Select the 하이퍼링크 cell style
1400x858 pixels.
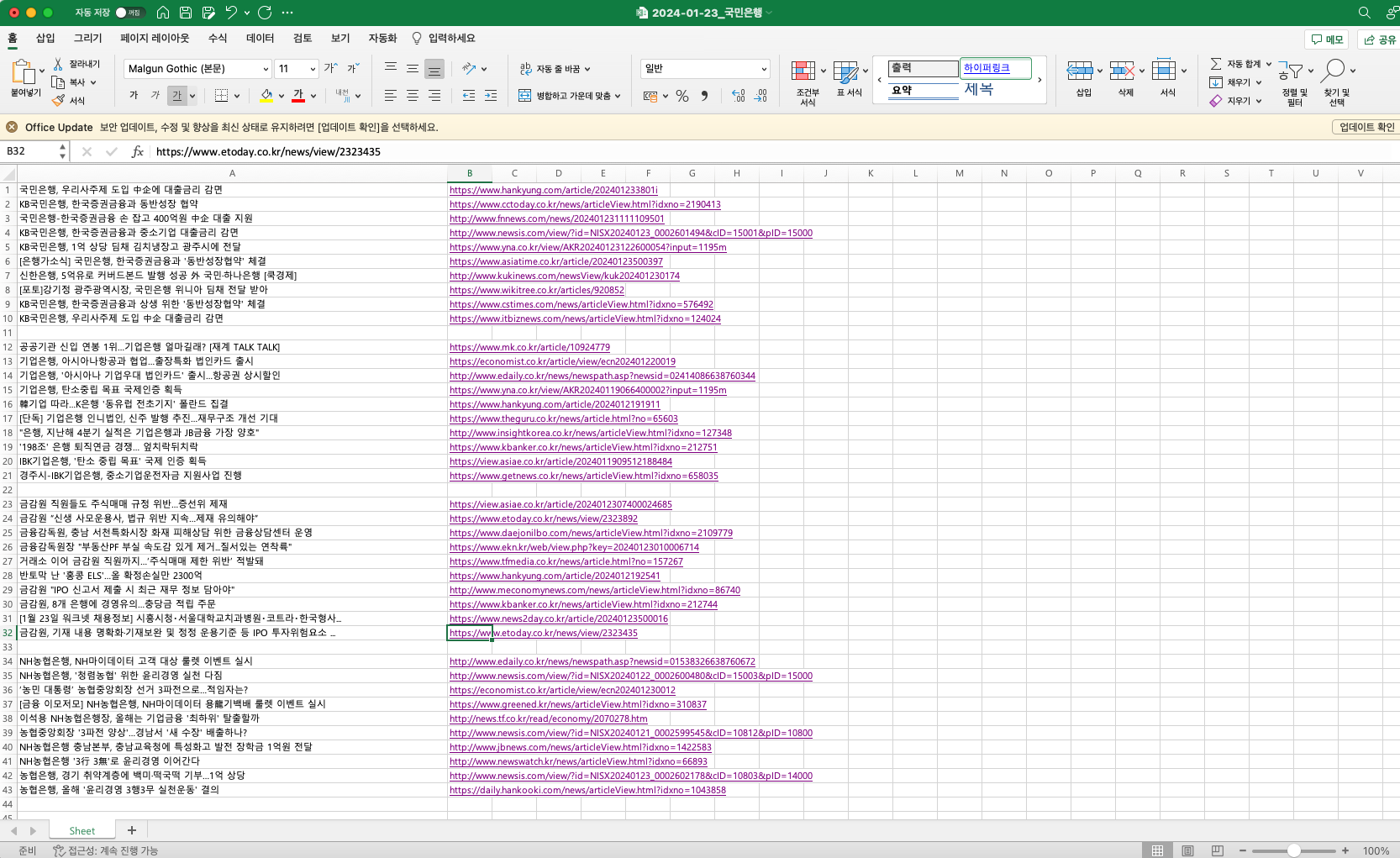point(996,68)
